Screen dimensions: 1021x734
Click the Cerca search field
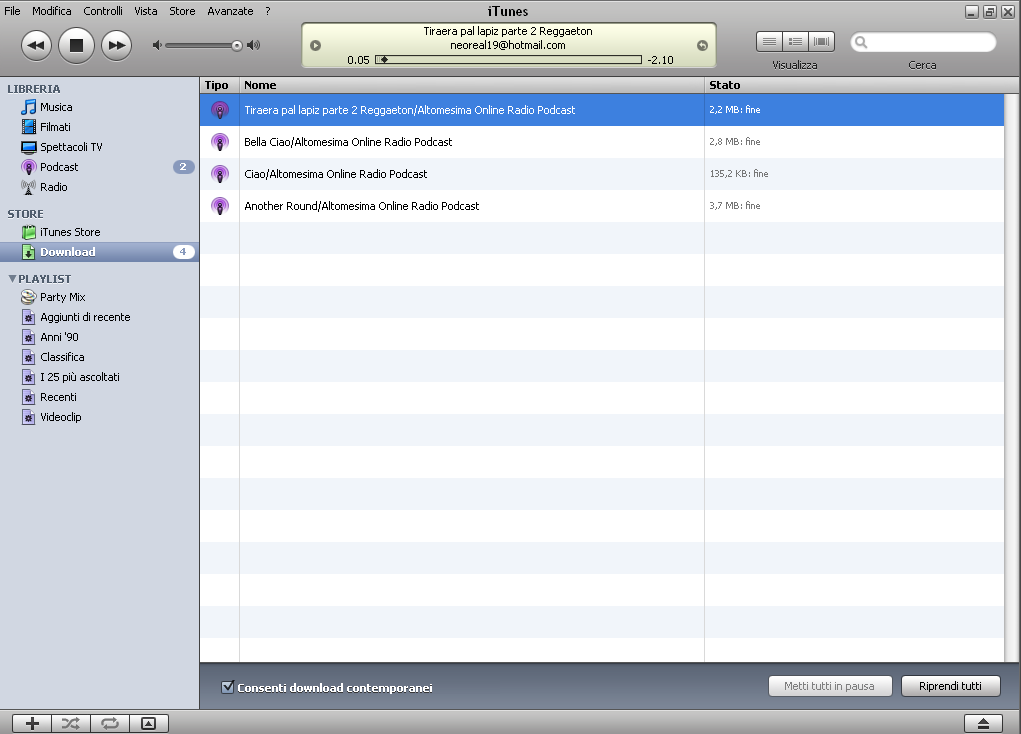(923, 42)
